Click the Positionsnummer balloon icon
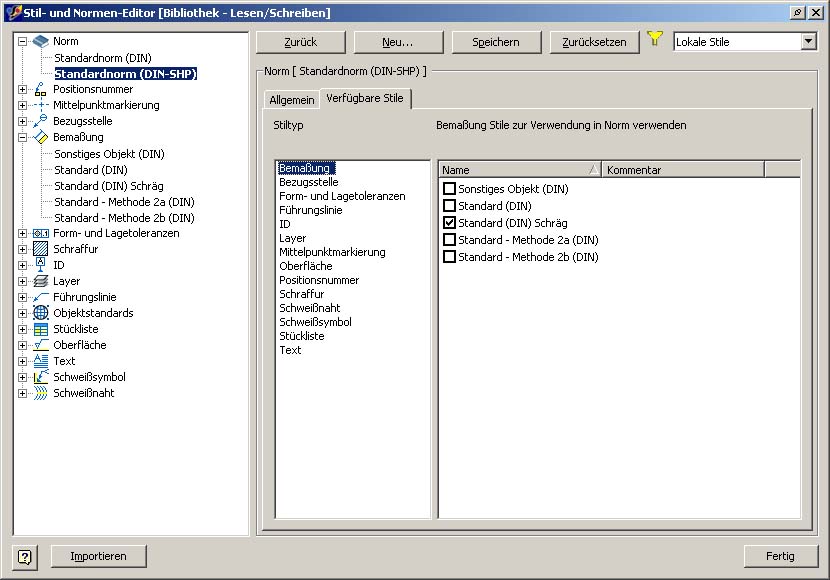This screenshot has width=830, height=580. 41,89
